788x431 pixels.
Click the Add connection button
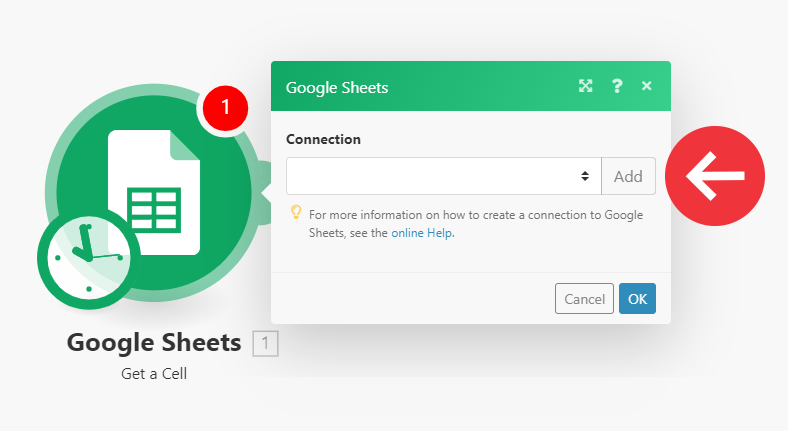628,176
